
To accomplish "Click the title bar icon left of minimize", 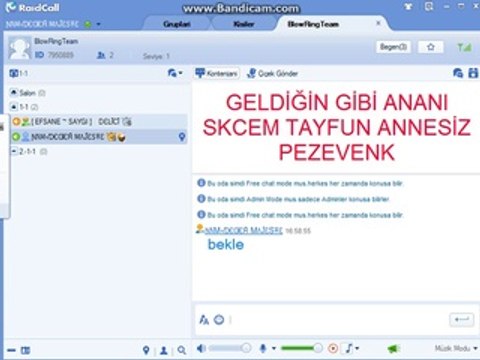I will click(429, 6).
